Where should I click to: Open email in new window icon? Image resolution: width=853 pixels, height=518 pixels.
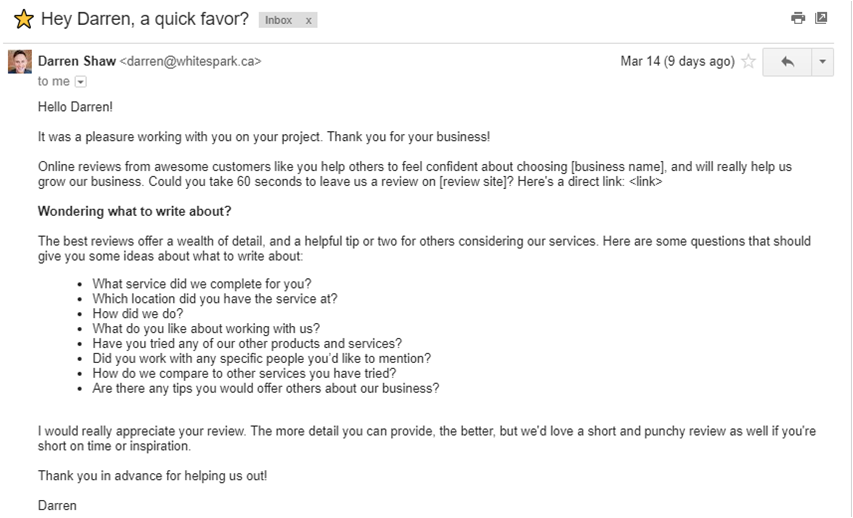click(x=821, y=18)
